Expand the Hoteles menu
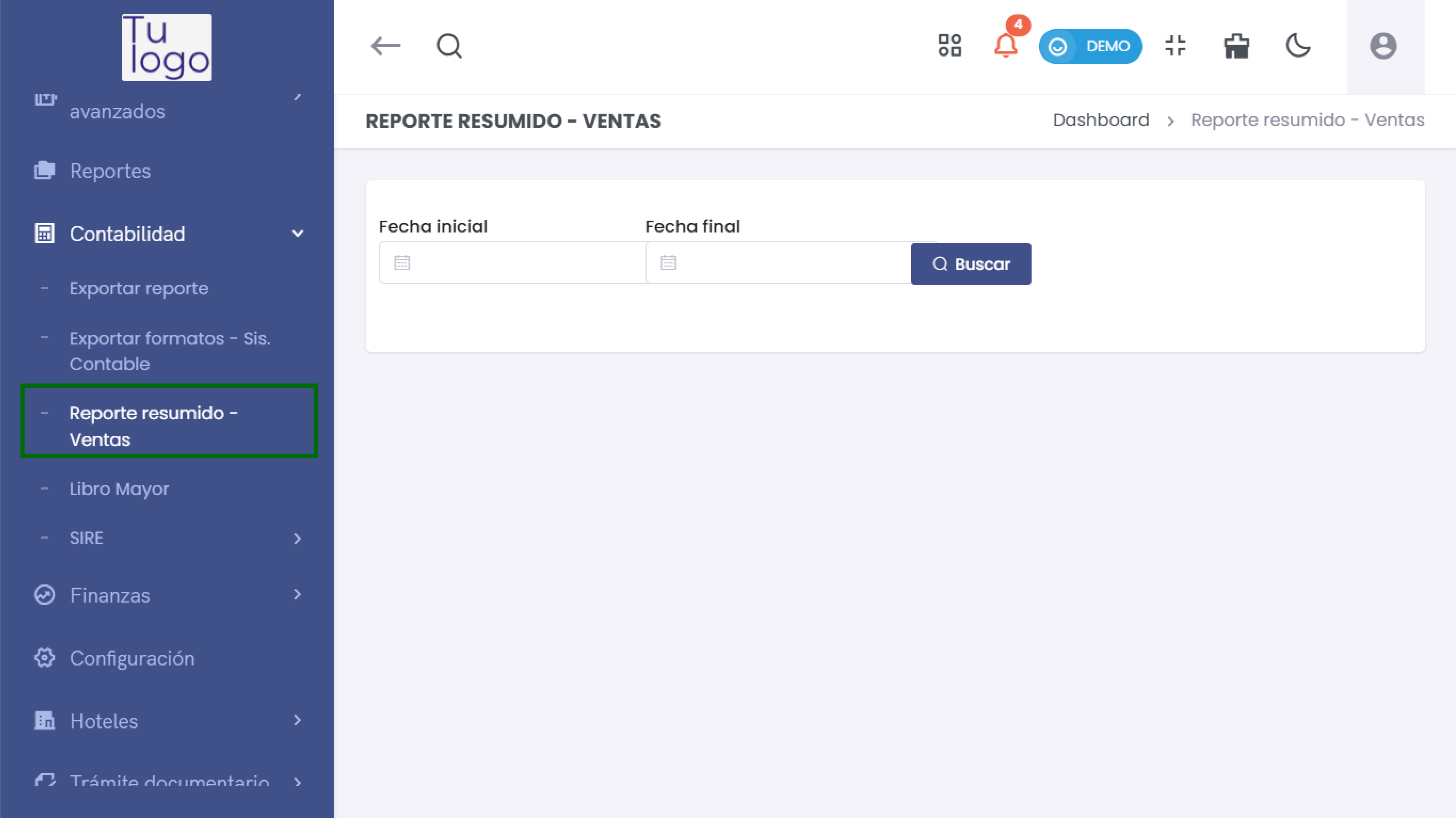 coord(297,720)
